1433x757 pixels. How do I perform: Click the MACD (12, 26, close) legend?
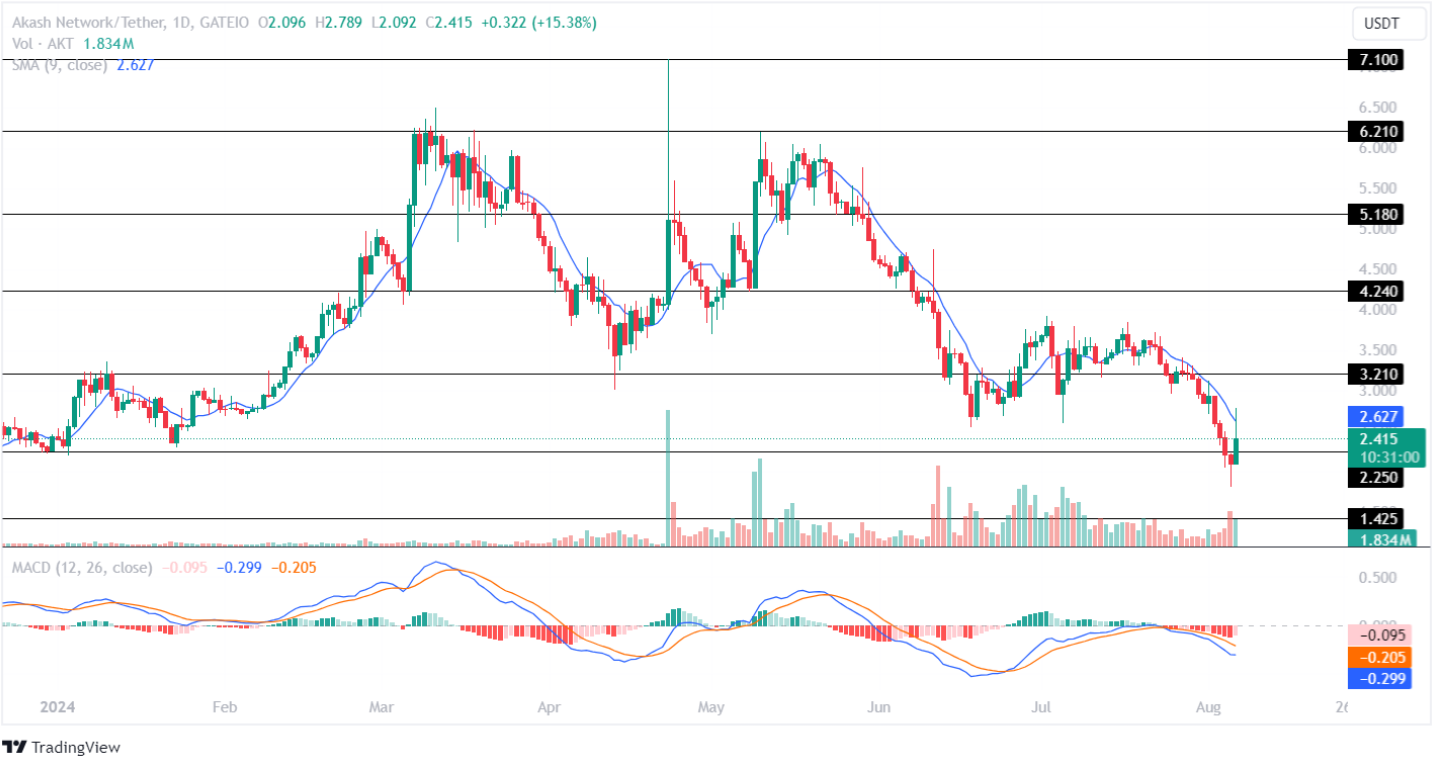82,568
